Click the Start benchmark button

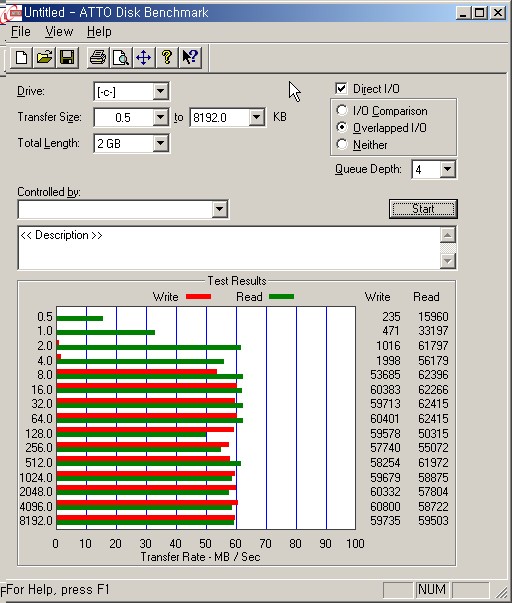pos(423,209)
